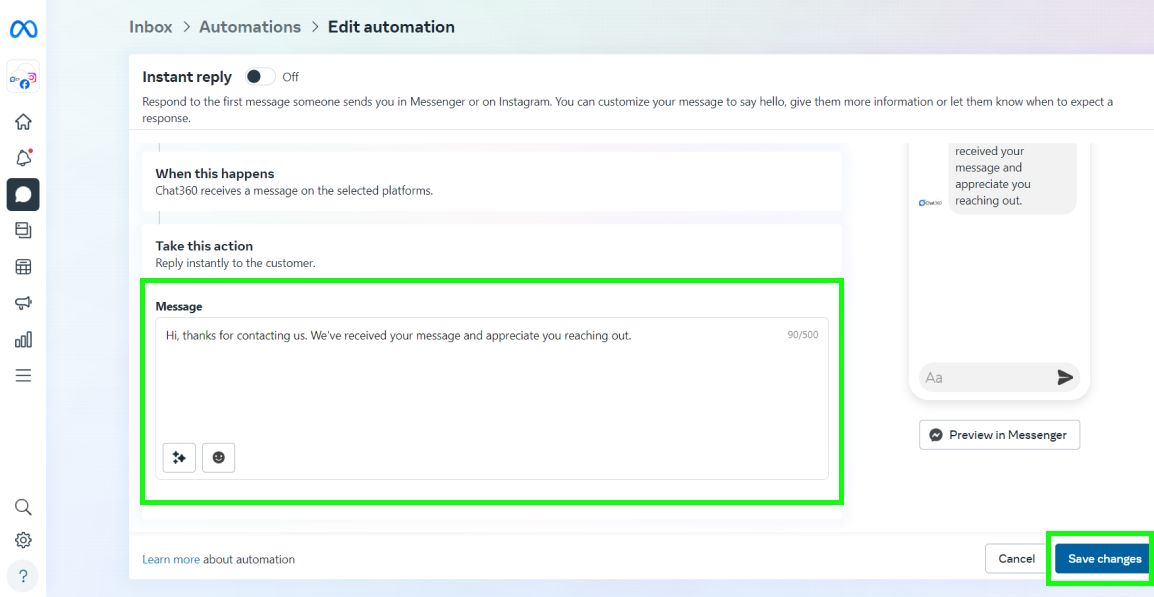Click inside the Message text area
Screen dimensions: 1154x597
pos(492,398)
